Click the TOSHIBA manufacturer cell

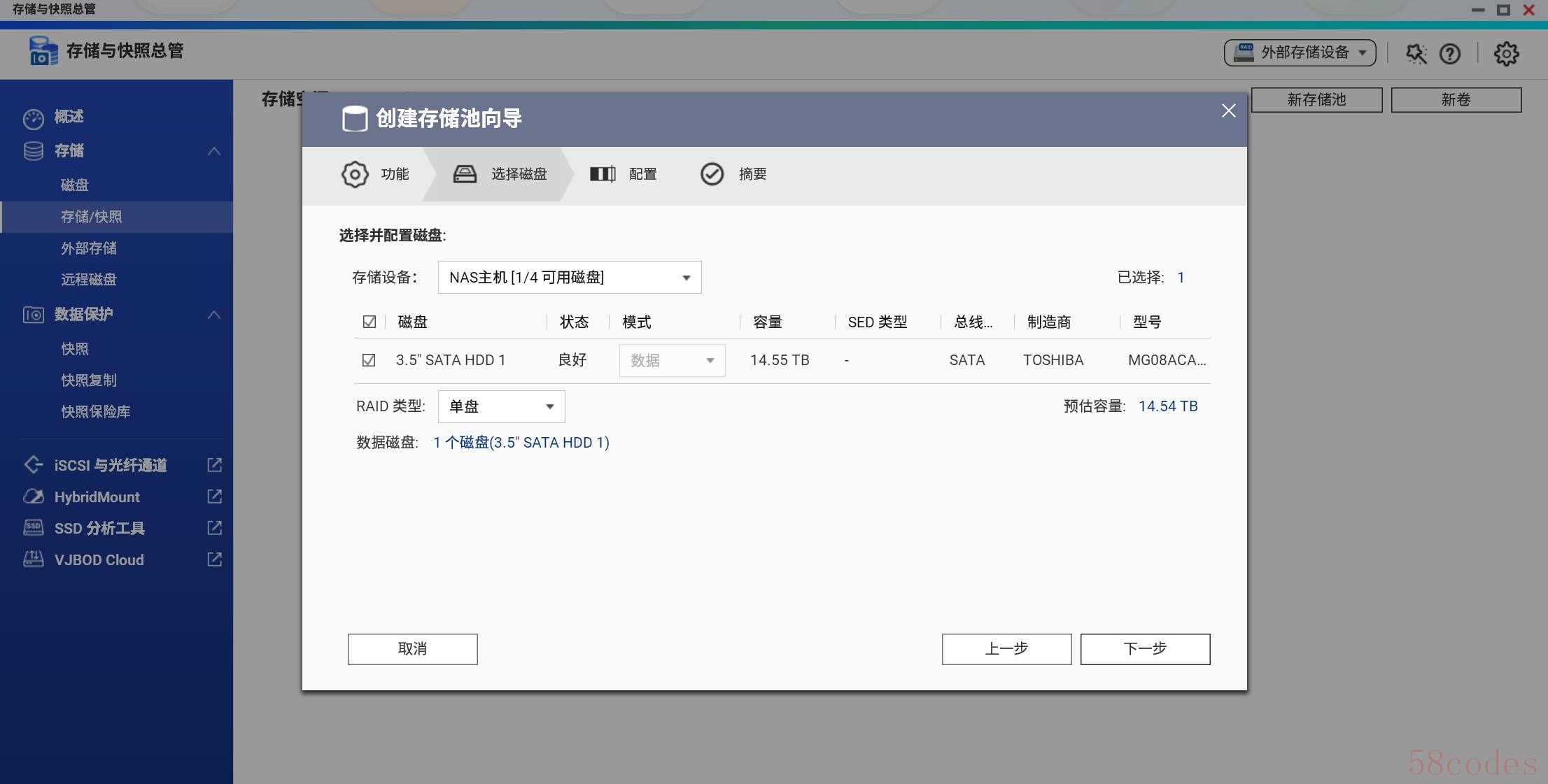(1053, 360)
